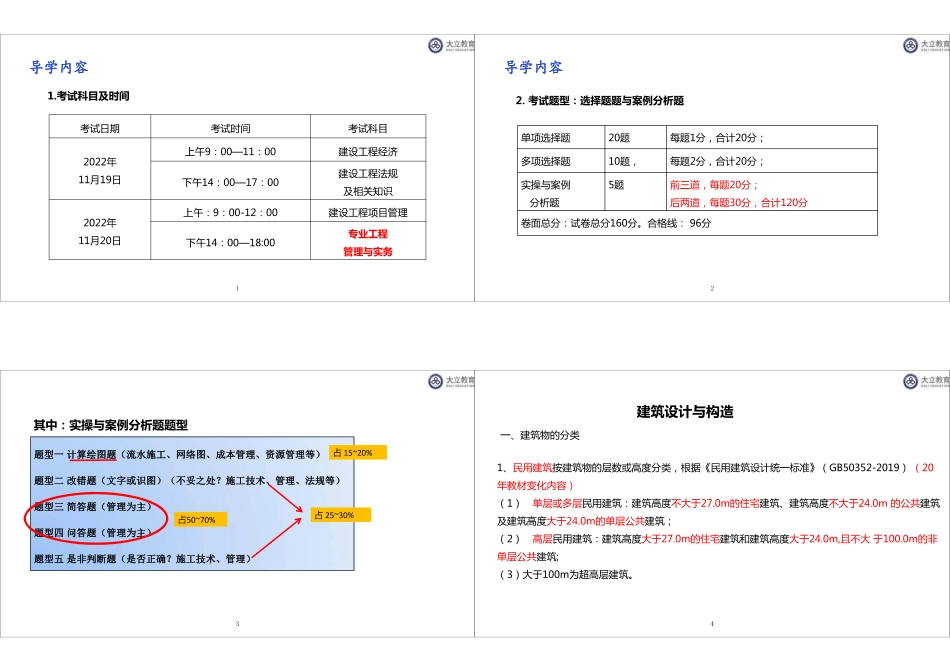Click the yellow 占25~30% highlight box

(x=342, y=514)
